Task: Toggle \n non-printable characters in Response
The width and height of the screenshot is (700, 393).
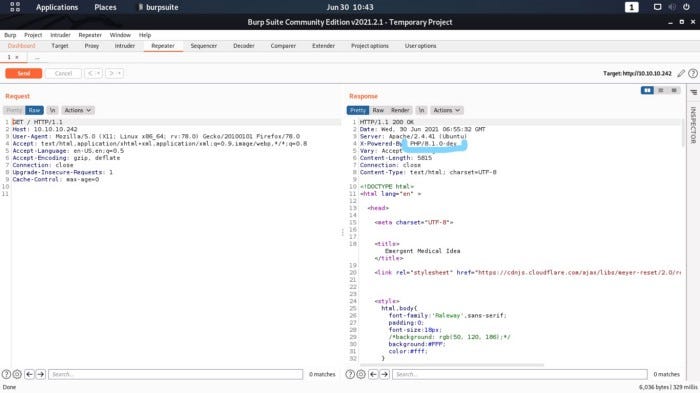Action: pos(421,110)
